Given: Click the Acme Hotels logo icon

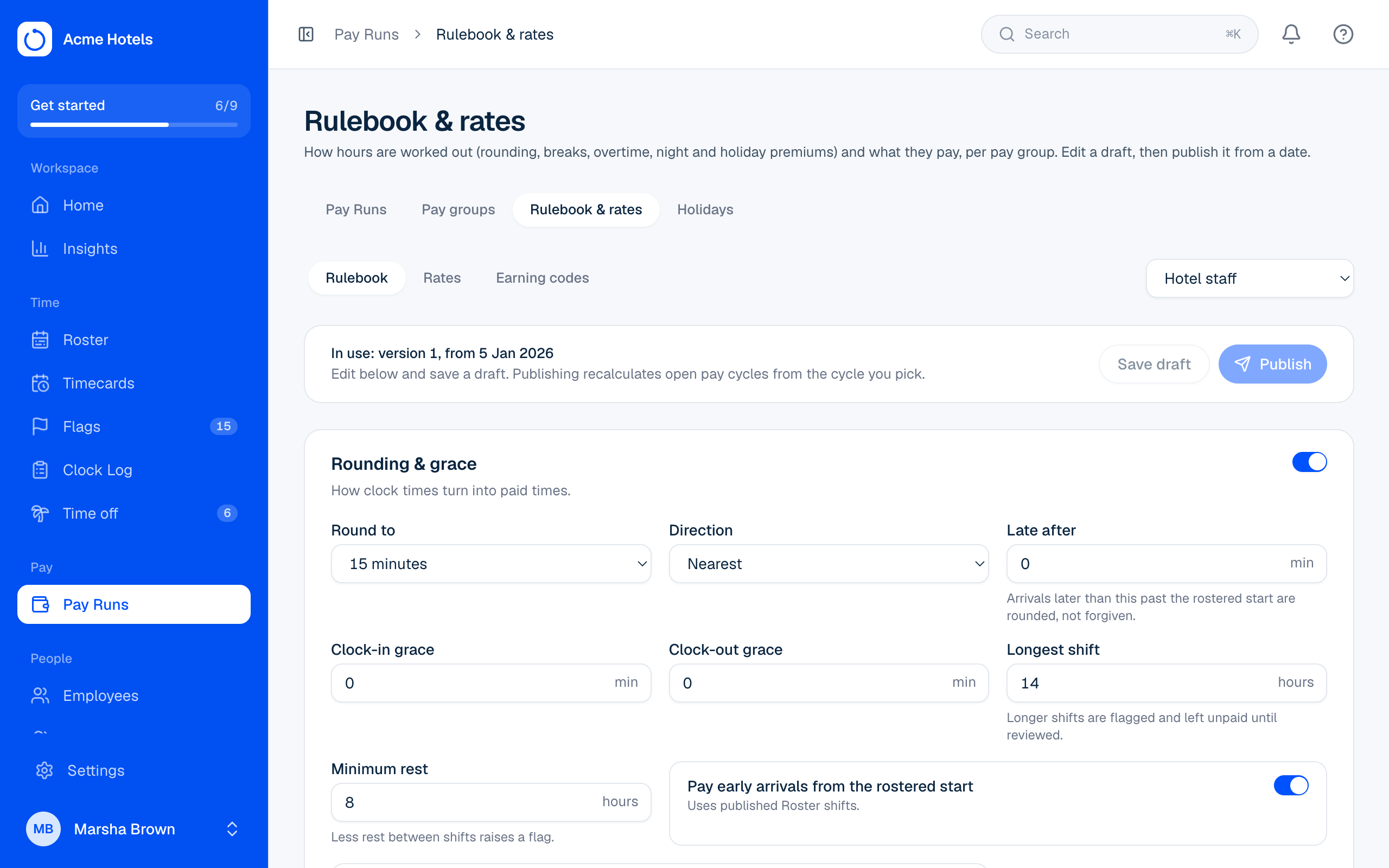Looking at the screenshot, I should 34,39.
